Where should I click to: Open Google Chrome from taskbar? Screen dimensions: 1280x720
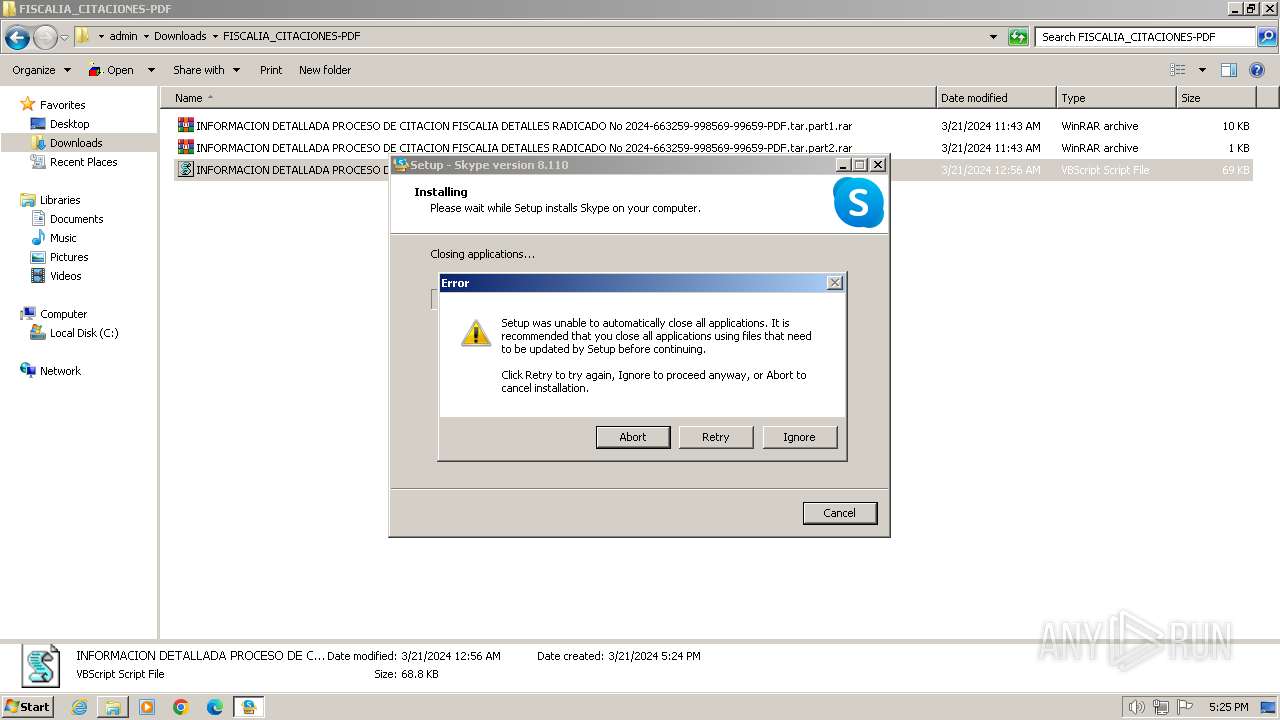pos(181,707)
